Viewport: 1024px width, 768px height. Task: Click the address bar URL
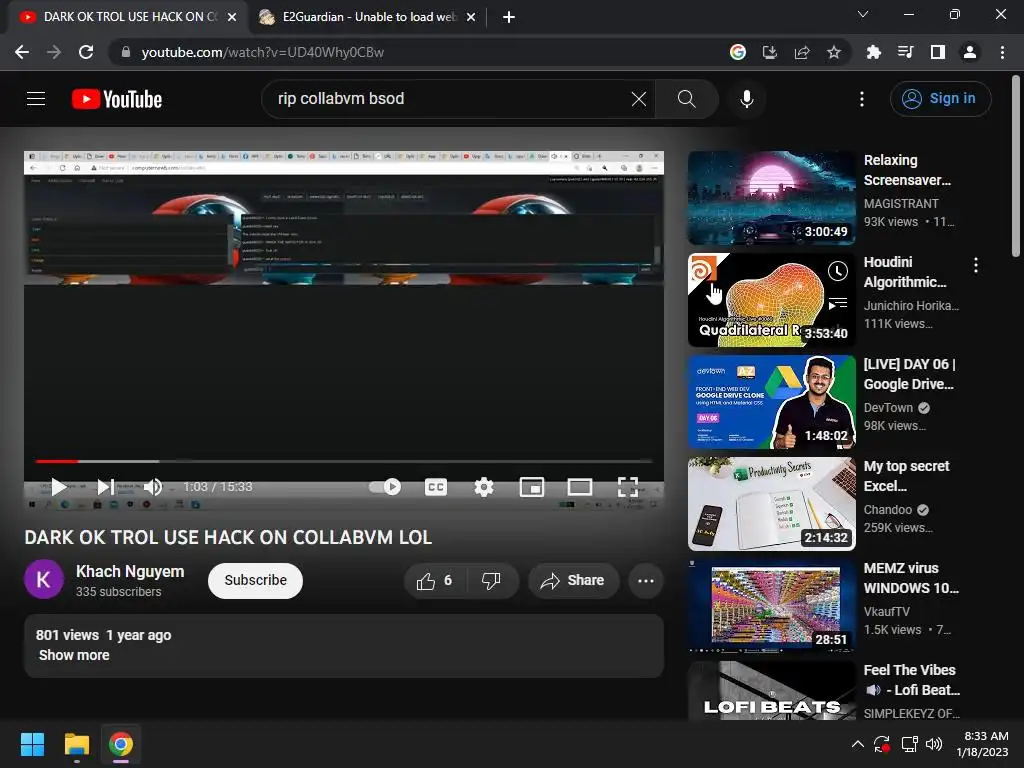[263, 52]
